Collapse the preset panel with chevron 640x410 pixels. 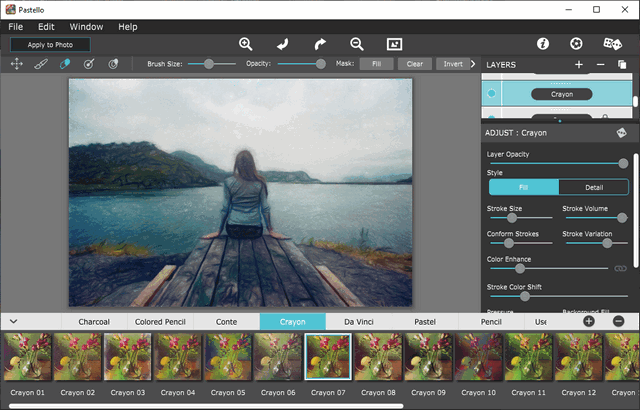[14, 321]
